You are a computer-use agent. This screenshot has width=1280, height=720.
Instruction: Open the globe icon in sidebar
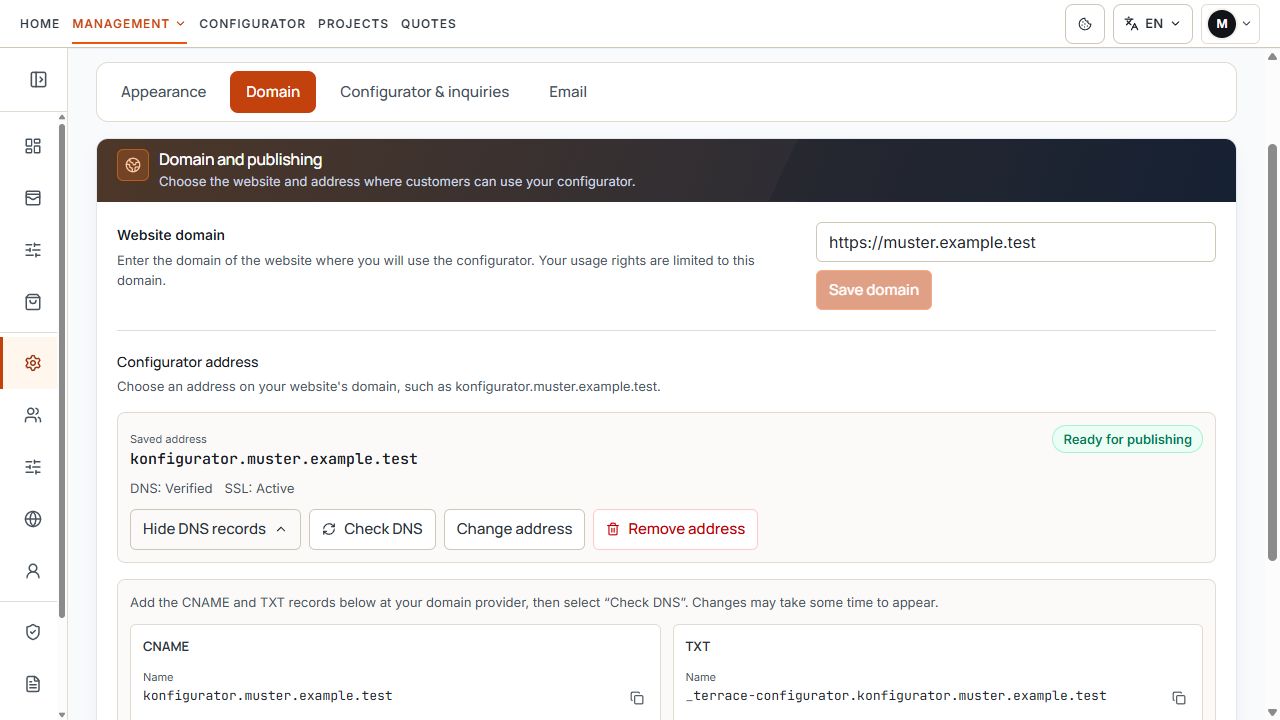pyautogui.click(x=33, y=519)
